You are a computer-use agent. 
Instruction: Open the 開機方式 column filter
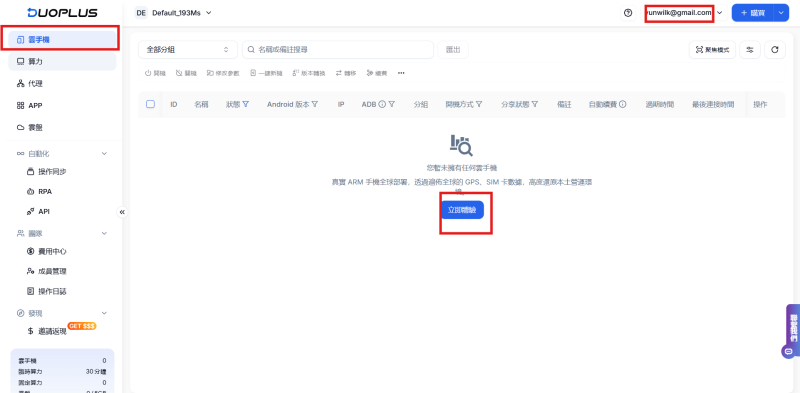click(x=479, y=104)
